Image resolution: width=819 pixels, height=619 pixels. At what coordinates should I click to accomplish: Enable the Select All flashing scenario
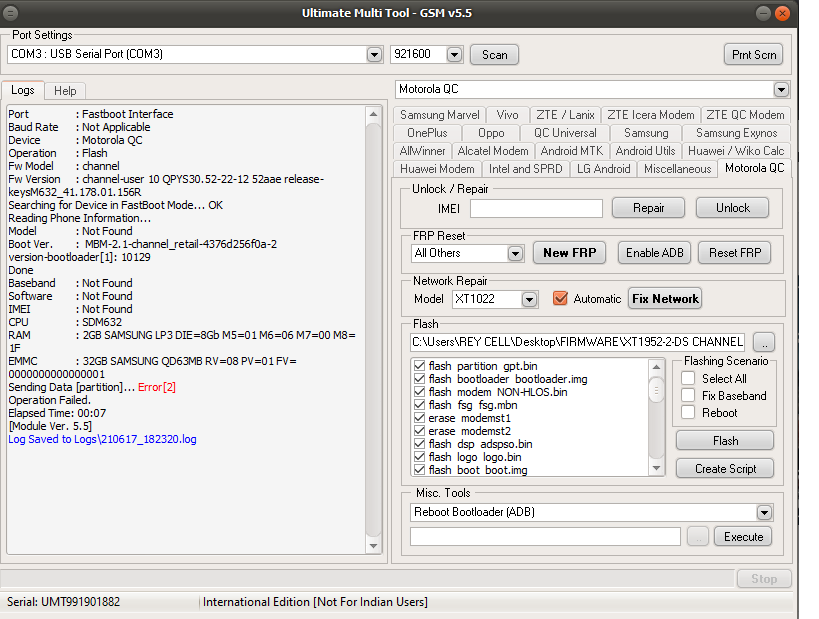click(x=688, y=378)
